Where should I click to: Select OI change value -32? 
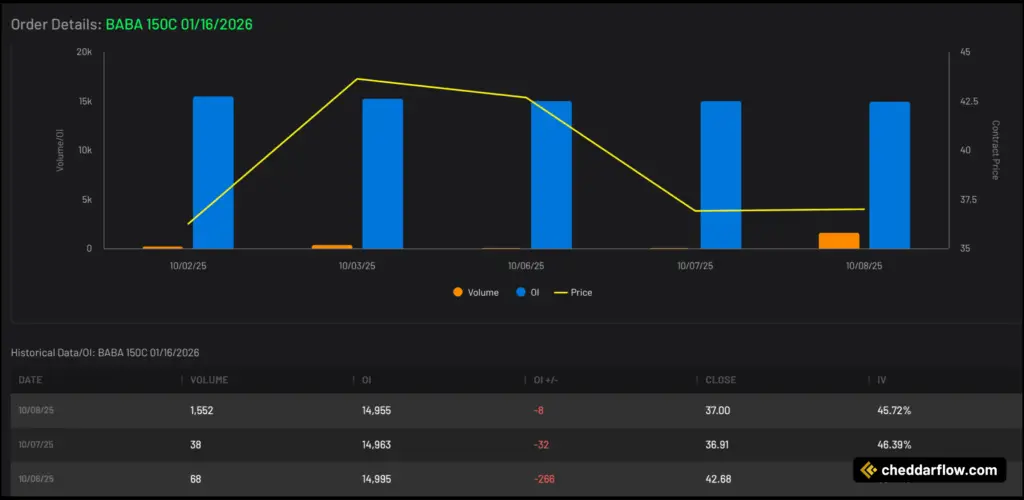[x=541, y=445]
